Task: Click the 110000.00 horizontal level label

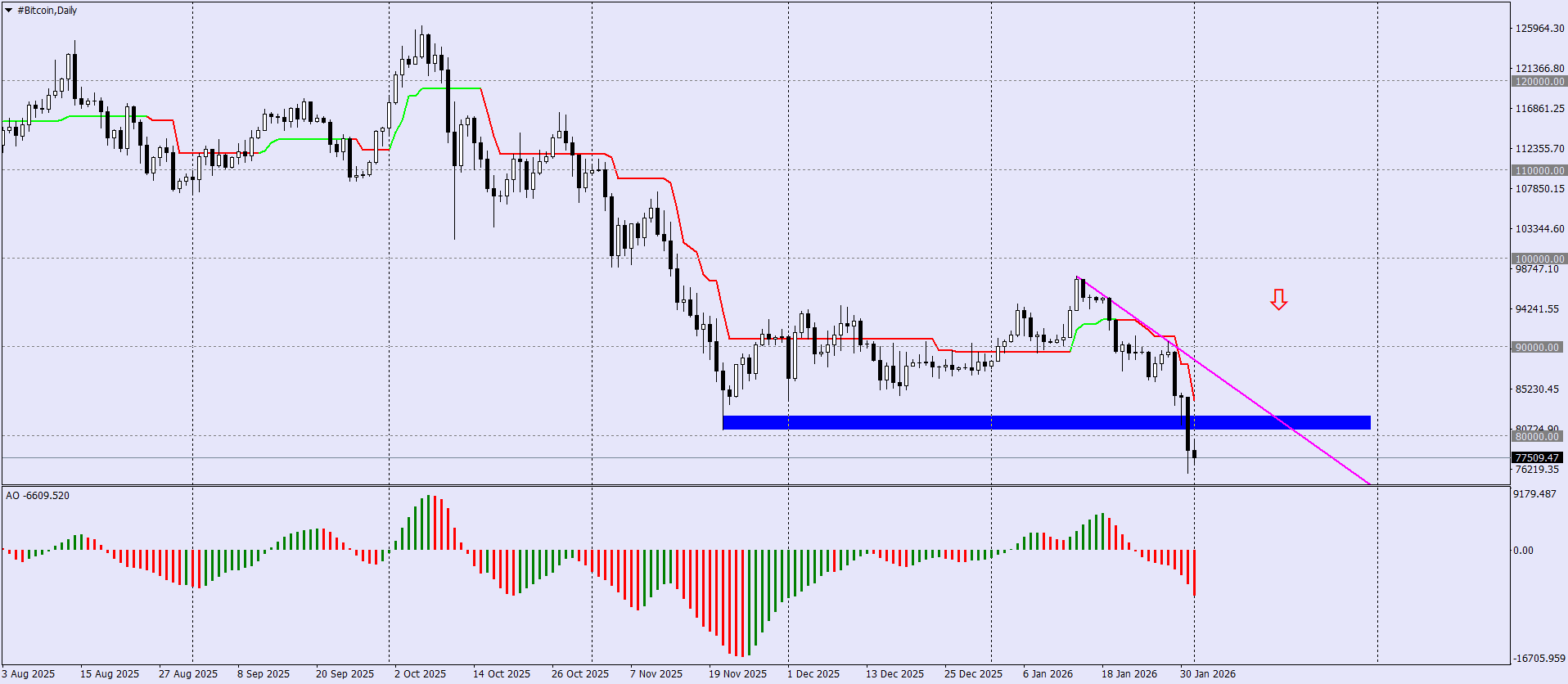Action: (x=1539, y=170)
